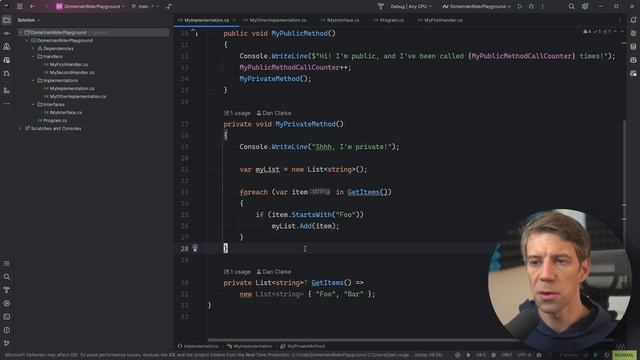The width and height of the screenshot is (640, 360).
Task: Click Dan Clarke author lens above GetItems
Action: pos(274,272)
